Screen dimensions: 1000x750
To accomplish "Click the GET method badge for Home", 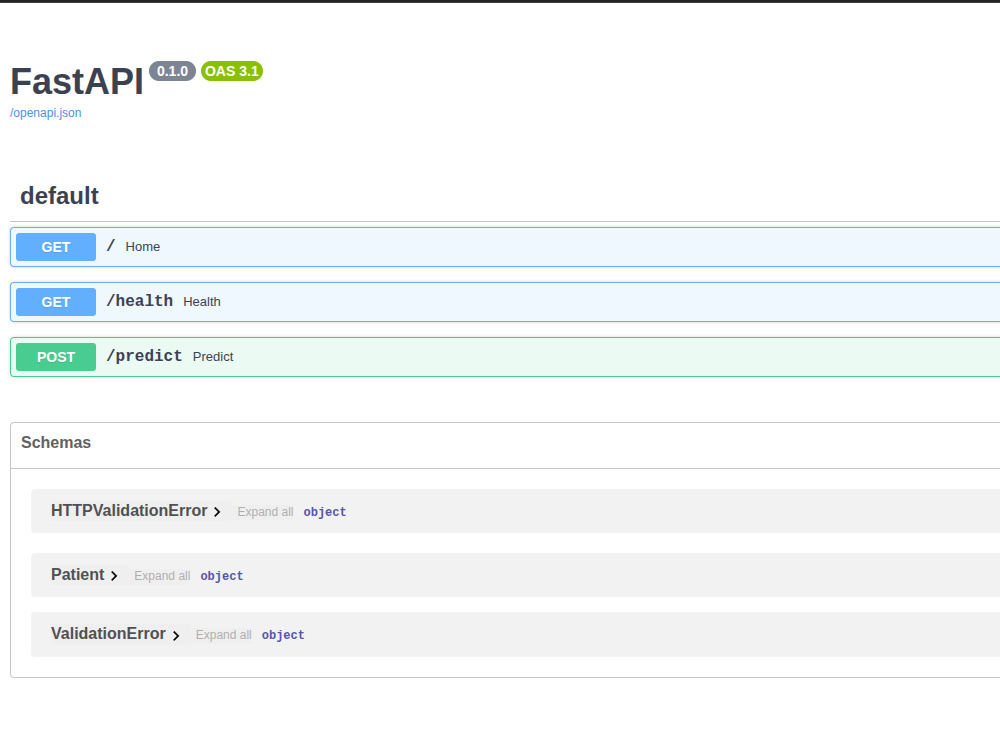I will click(56, 247).
